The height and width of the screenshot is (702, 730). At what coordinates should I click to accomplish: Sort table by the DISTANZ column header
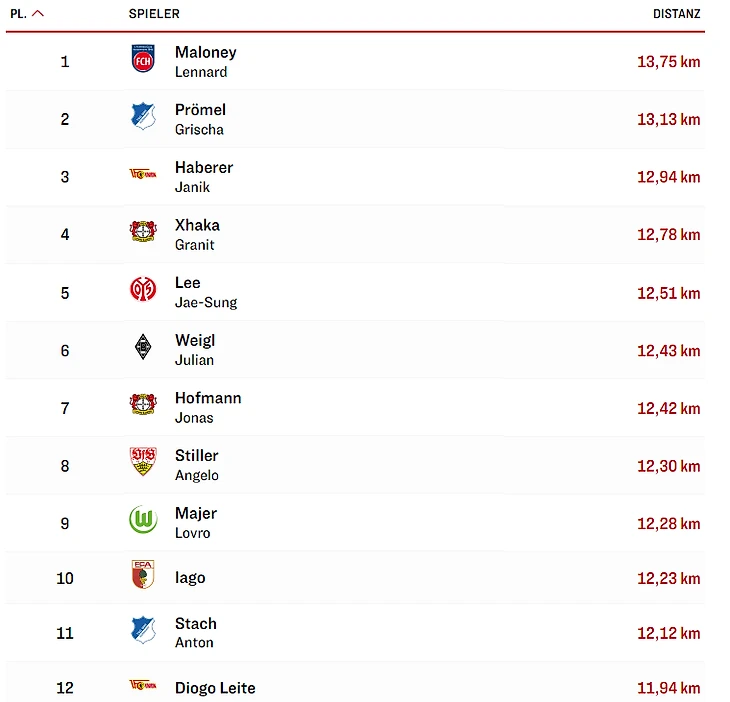point(676,14)
